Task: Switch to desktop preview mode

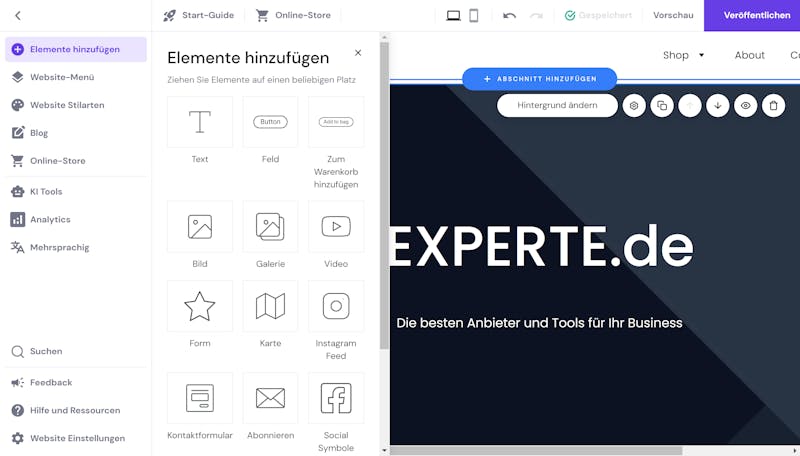Action: 453,16
